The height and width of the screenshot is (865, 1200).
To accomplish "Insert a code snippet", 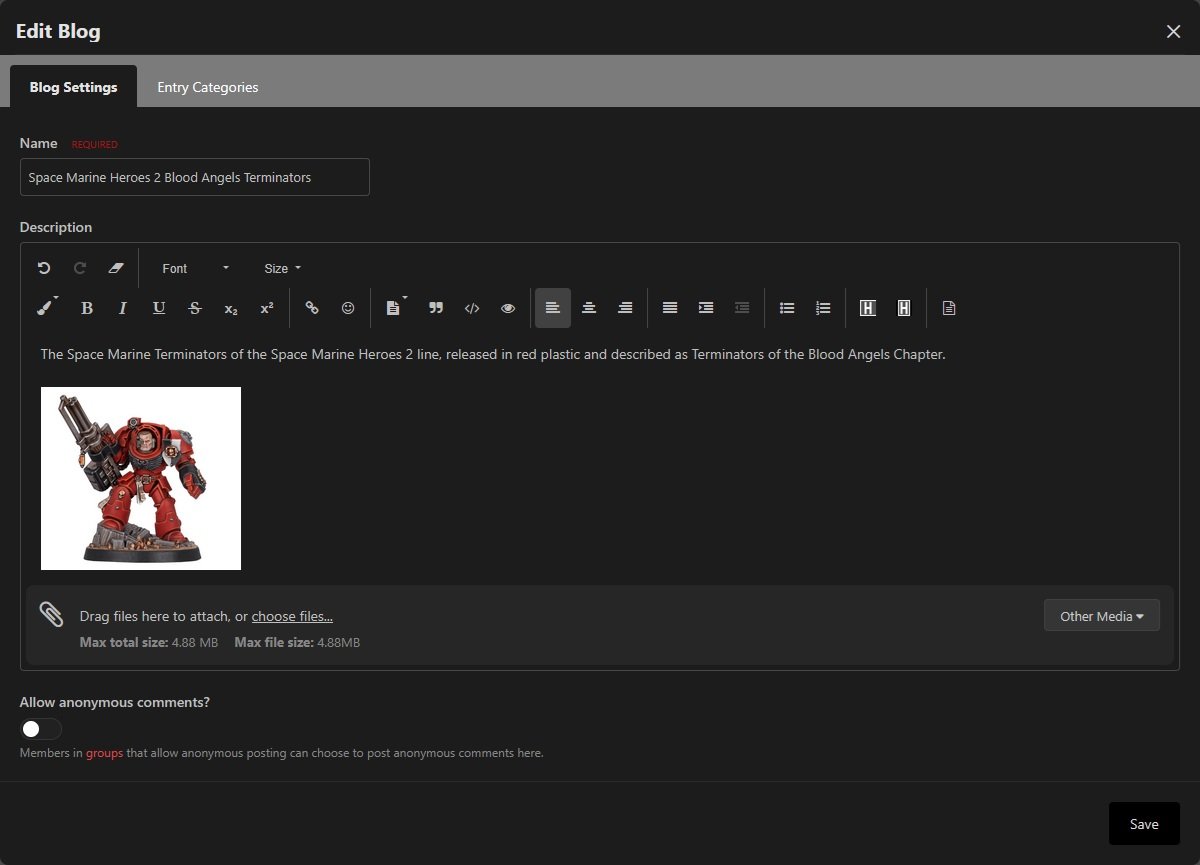I will click(x=472, y=308).
